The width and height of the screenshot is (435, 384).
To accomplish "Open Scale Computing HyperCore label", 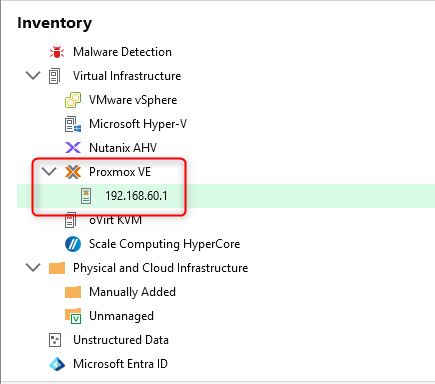I will tap(164, 244).
